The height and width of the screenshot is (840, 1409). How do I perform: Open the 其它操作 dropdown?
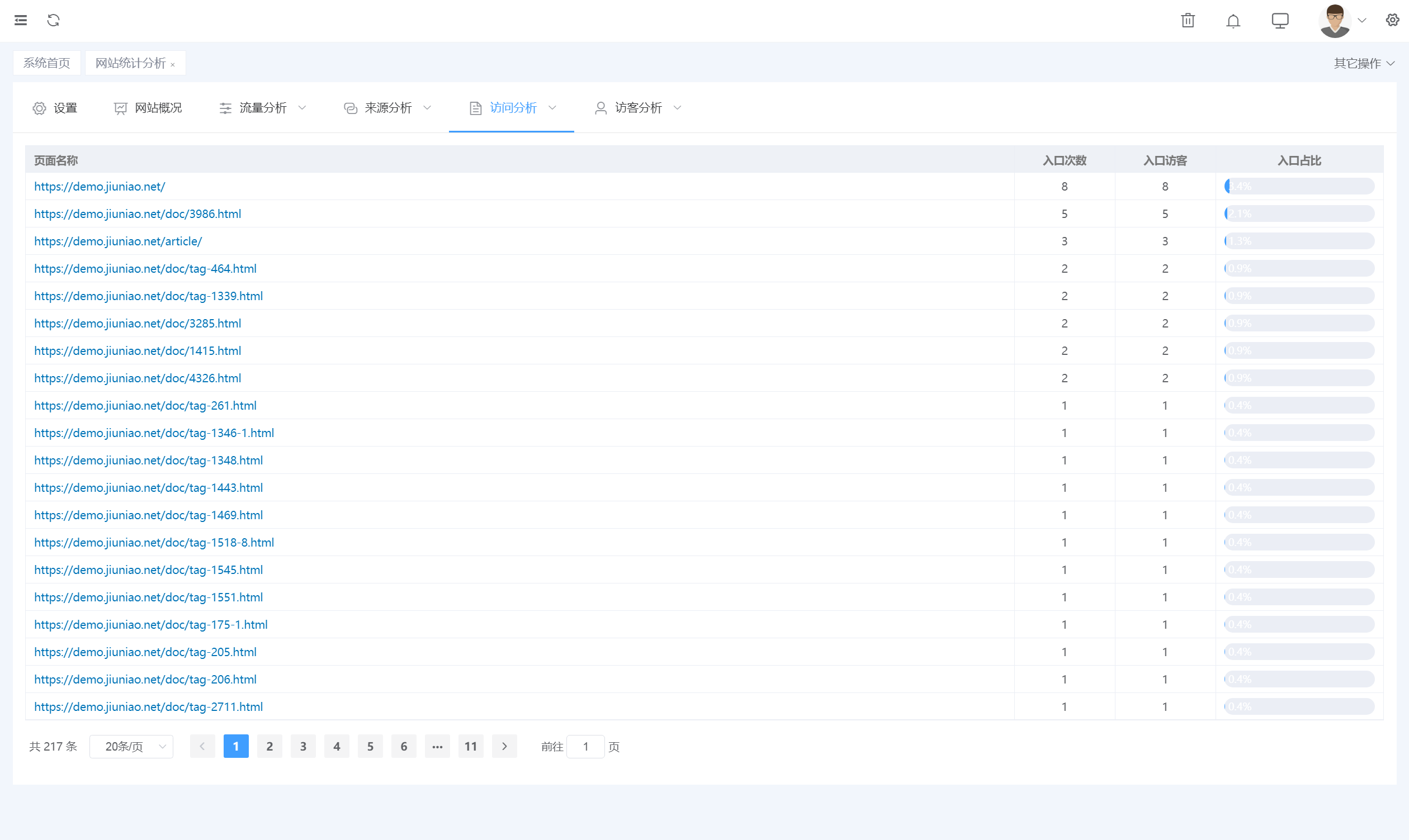(1363, 63)
